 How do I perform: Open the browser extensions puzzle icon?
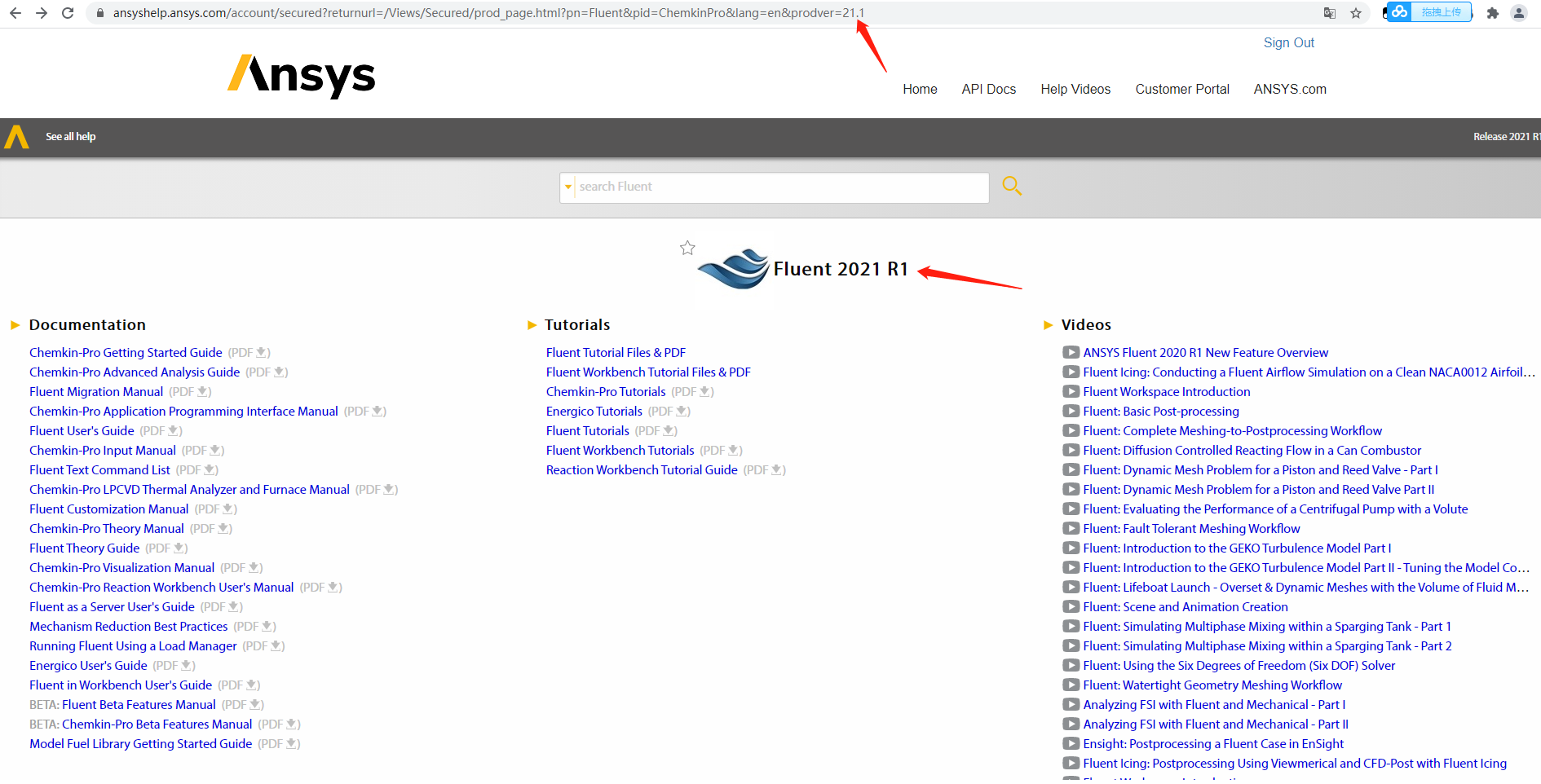(x=1492, y=13)
